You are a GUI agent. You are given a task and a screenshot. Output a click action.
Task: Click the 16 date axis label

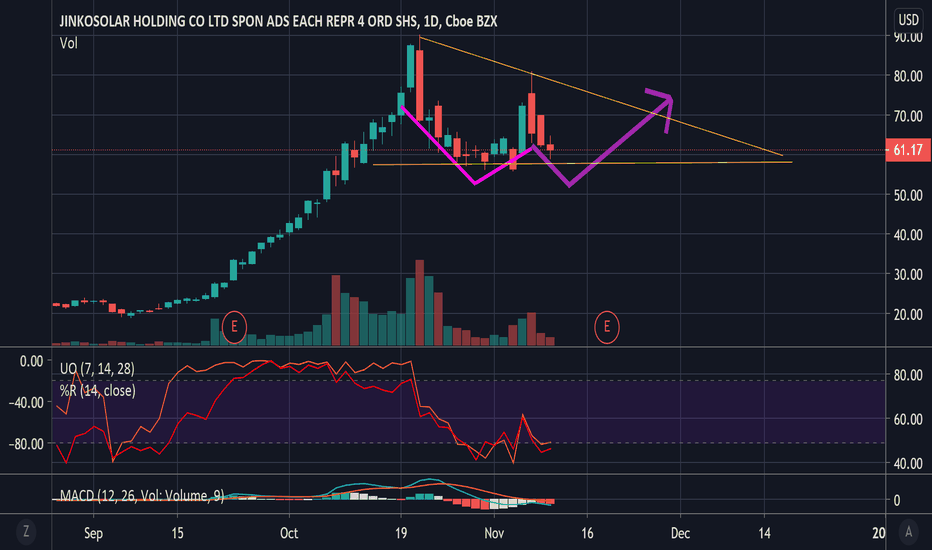pyautogui.click(x=587, y=533)
